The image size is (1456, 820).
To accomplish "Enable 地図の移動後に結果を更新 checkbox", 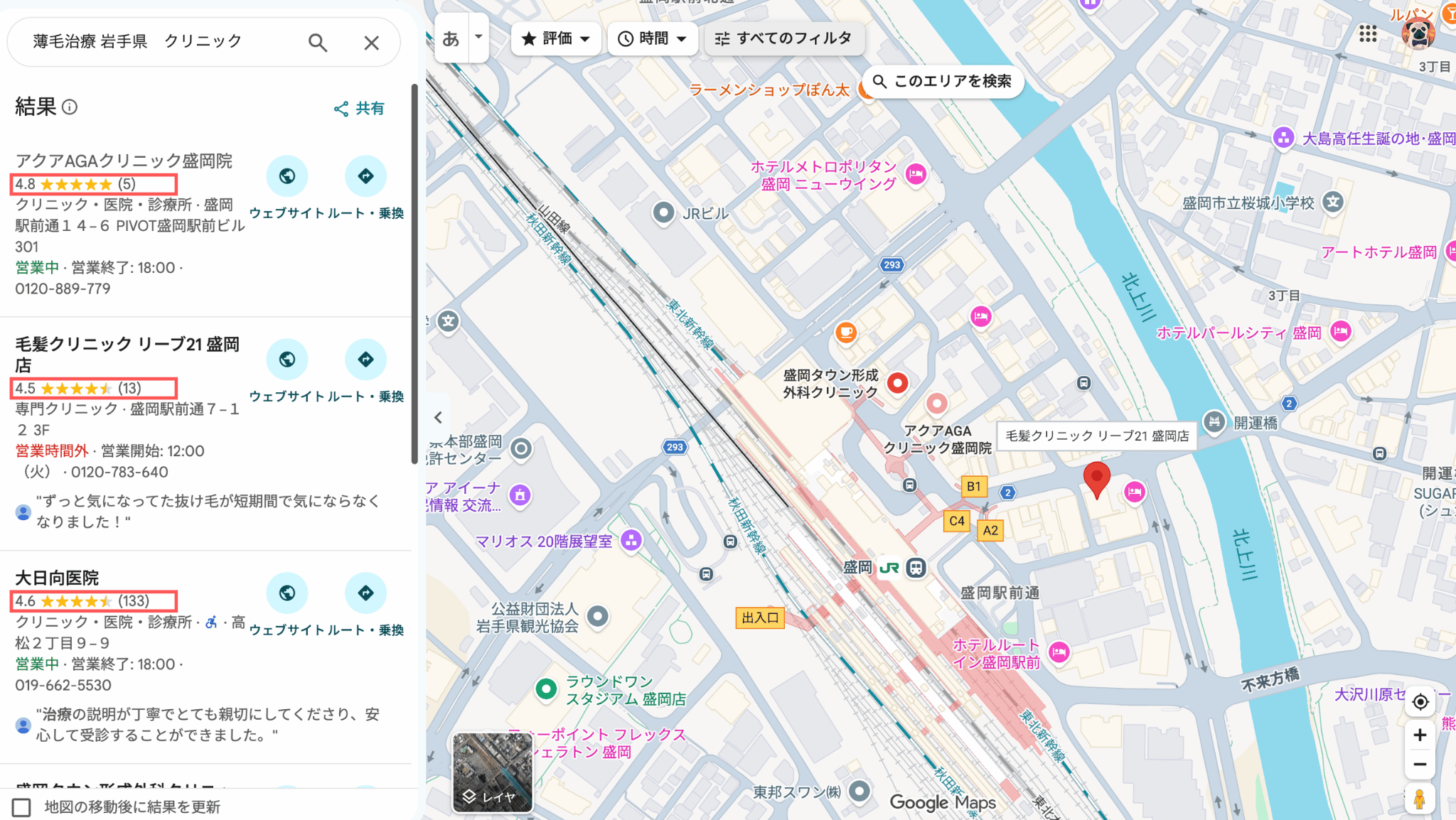I will 21,807.
